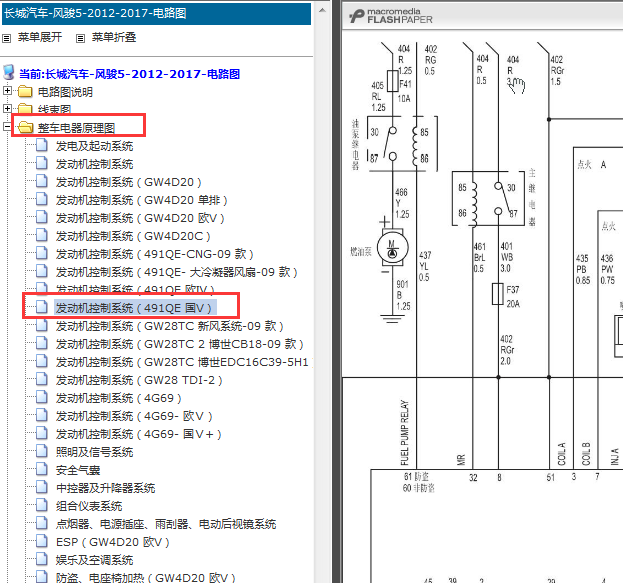Open 491QE- 大冷凝器风扇-09 款 entry
The image size is (623, 583).
coord(177,272)
